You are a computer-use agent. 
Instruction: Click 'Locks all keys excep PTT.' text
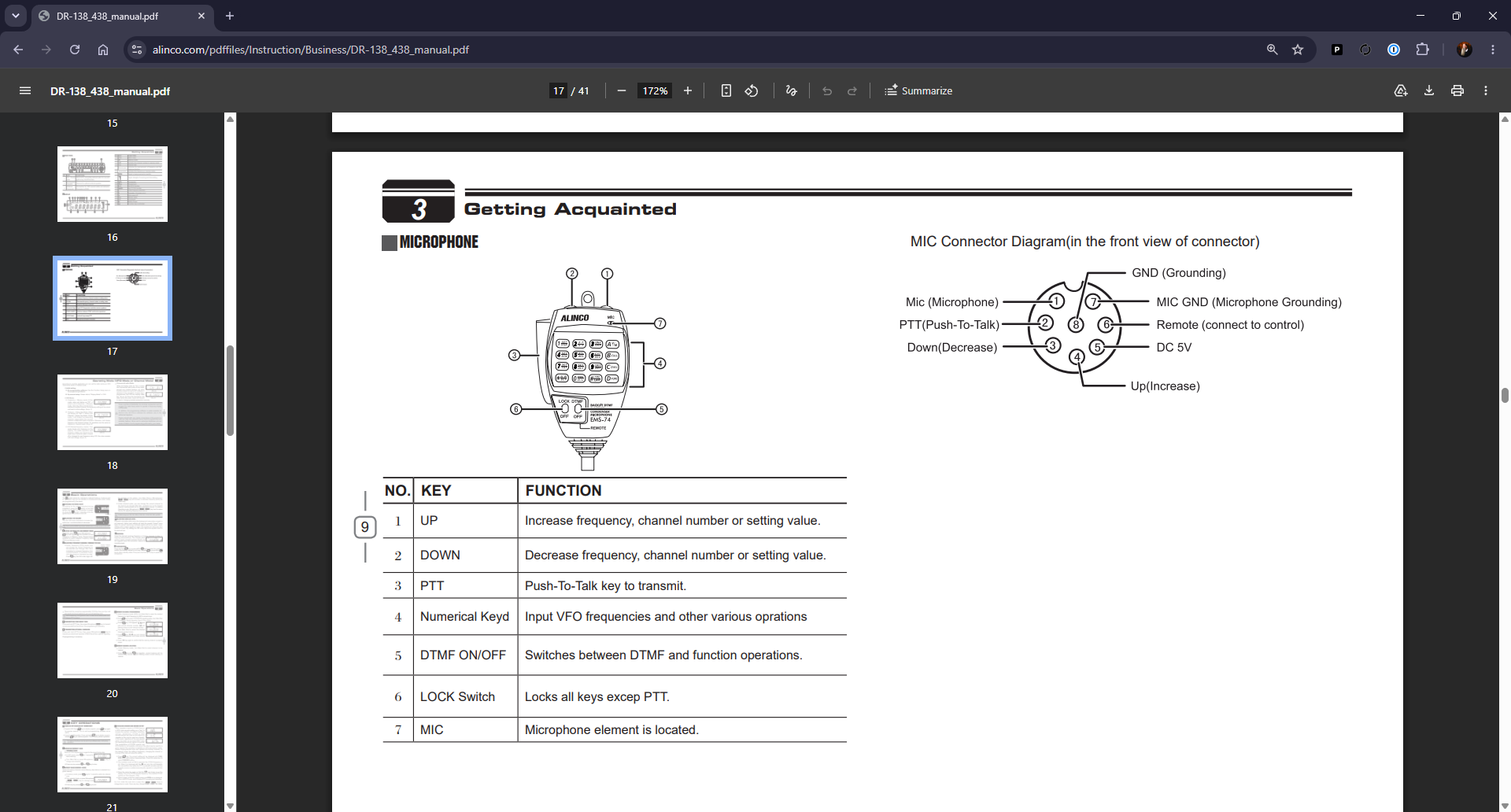pos(597,697)
